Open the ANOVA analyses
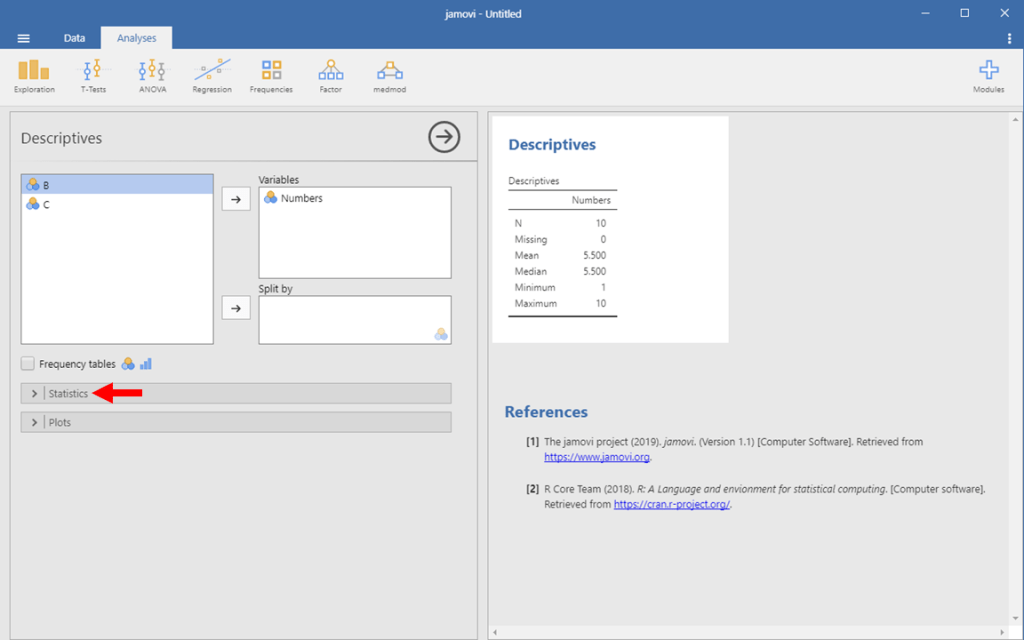 151,75
